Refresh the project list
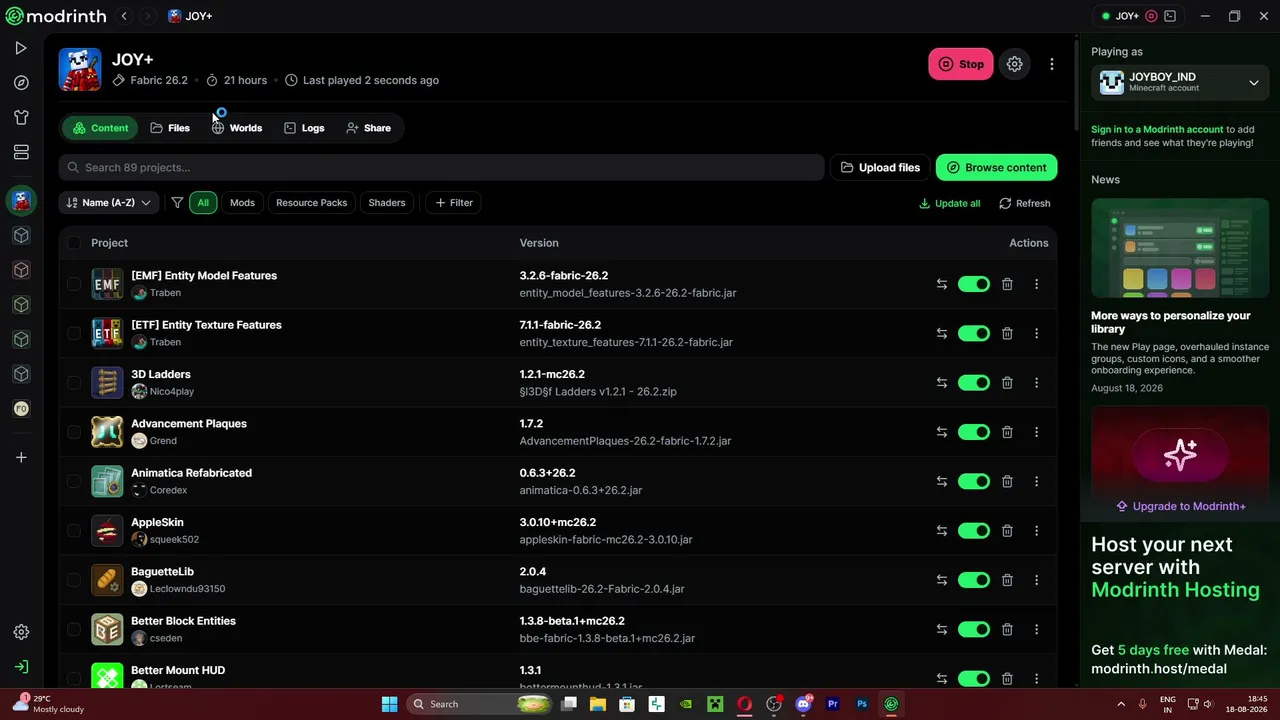Image resolution: width=1280 pixels, height=720 pixels. click(1025, 203)
